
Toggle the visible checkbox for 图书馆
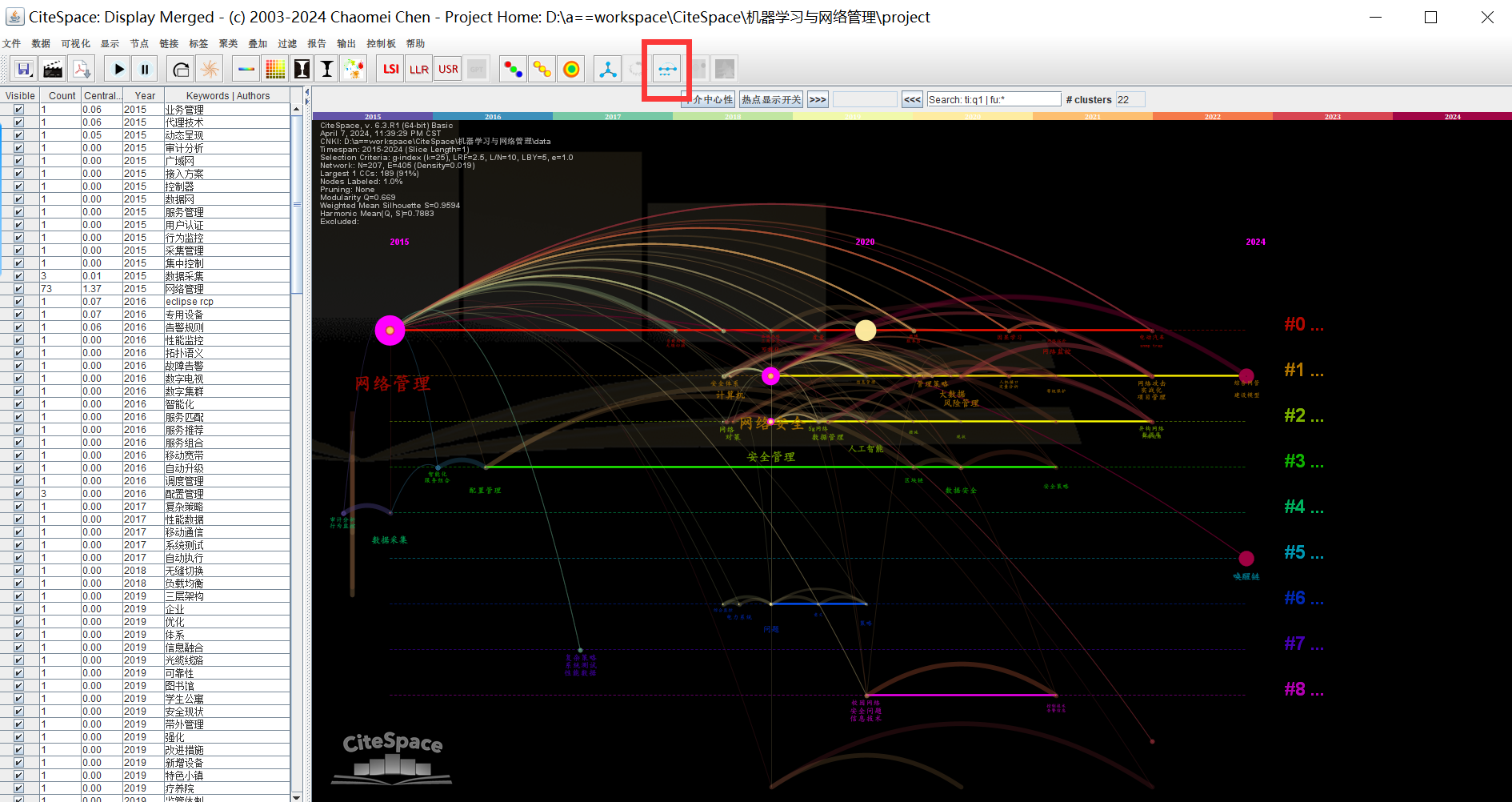(18, 686)
